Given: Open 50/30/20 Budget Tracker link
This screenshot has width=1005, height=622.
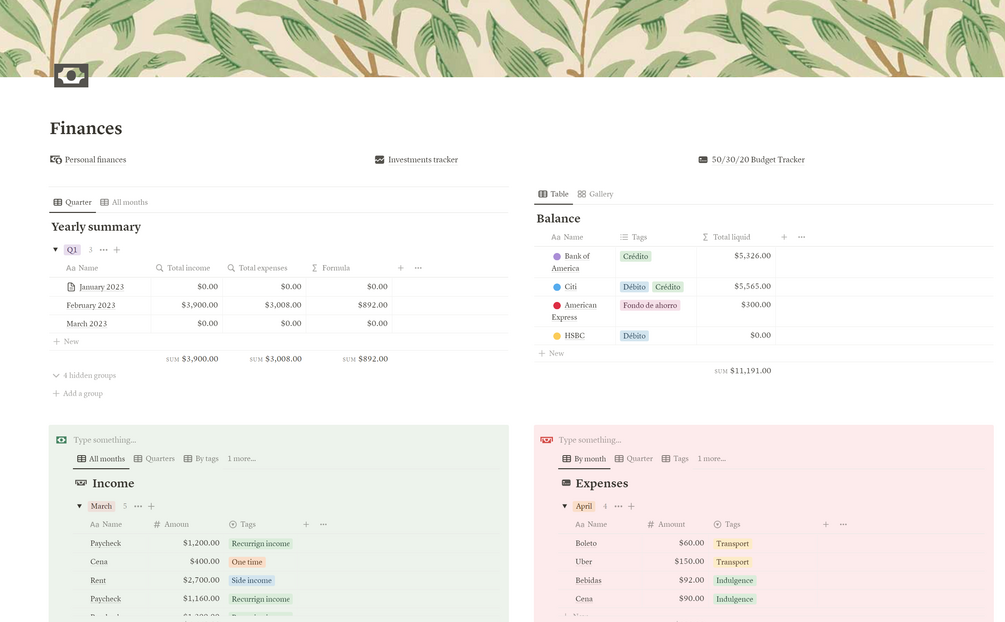Looking at the screenshot, I should point(751,160).
